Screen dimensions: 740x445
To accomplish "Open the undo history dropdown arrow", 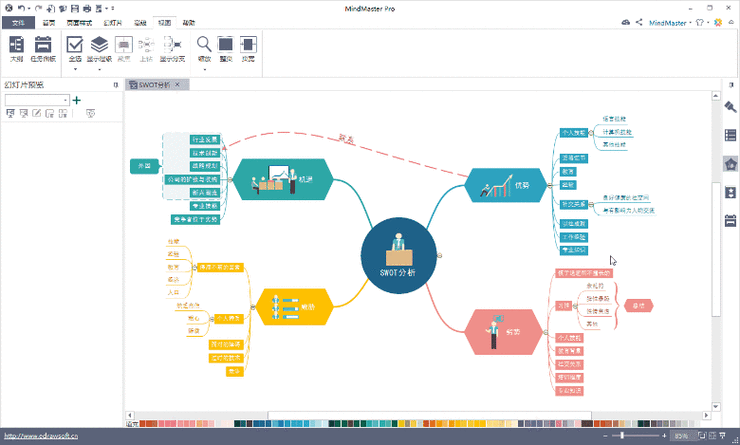I will [x=29, y=8].
